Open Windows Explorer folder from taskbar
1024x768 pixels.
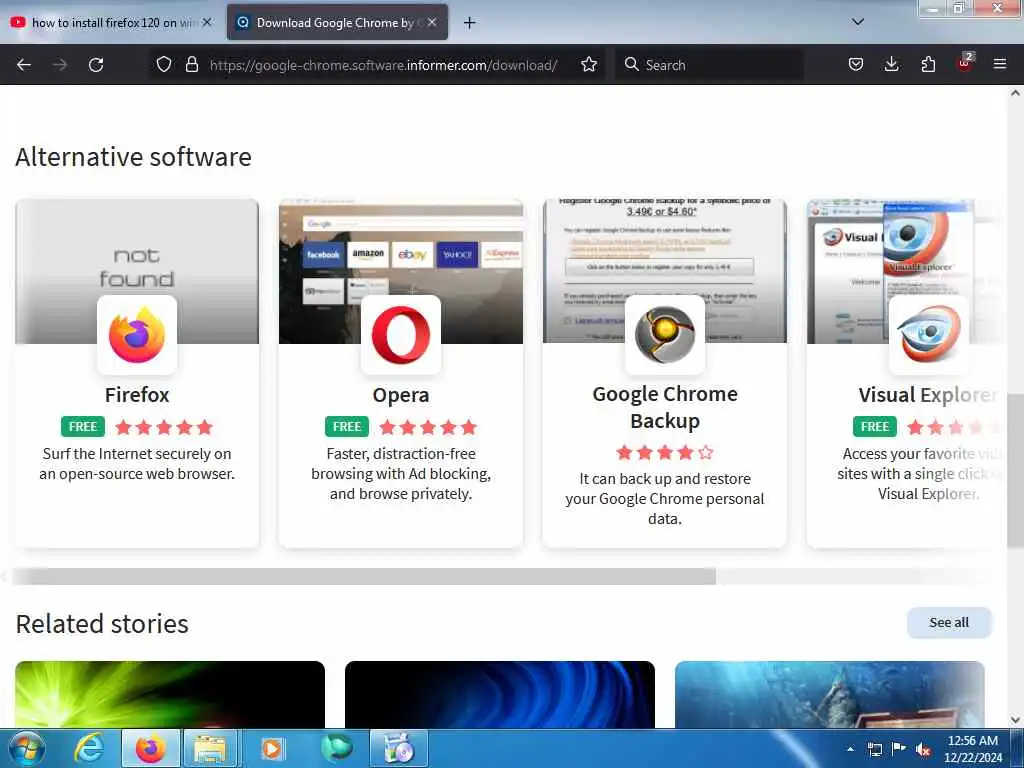[x=210, y=748]
